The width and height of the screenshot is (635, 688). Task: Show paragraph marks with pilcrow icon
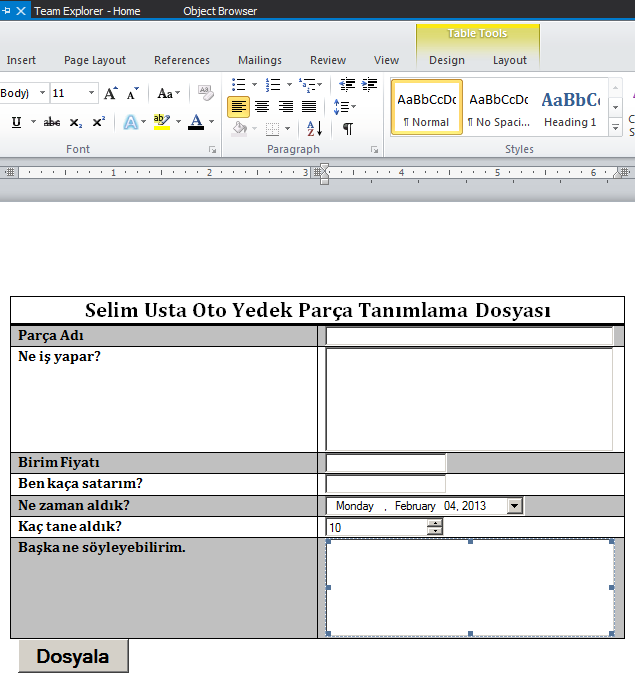(x=347, y=128)
